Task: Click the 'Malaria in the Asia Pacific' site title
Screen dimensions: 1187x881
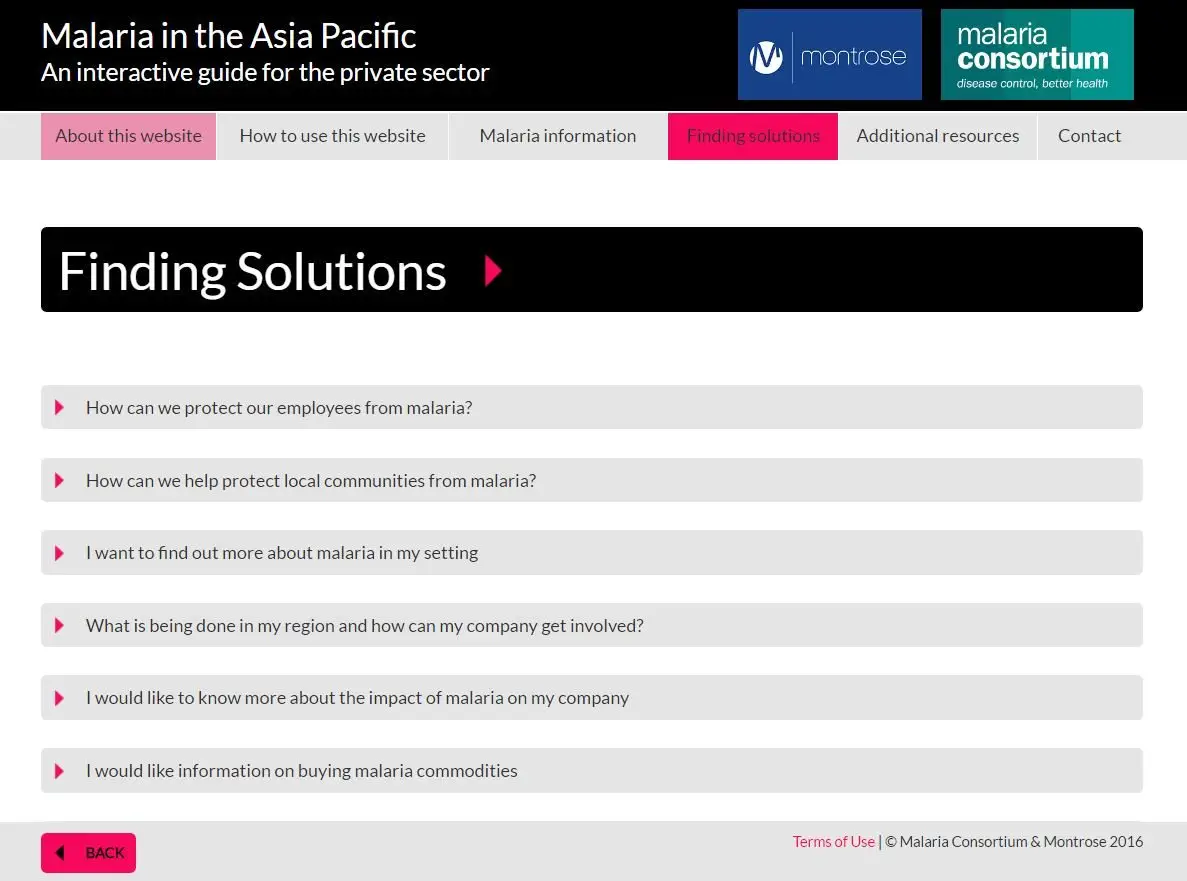Action: [x=229, y=36]
